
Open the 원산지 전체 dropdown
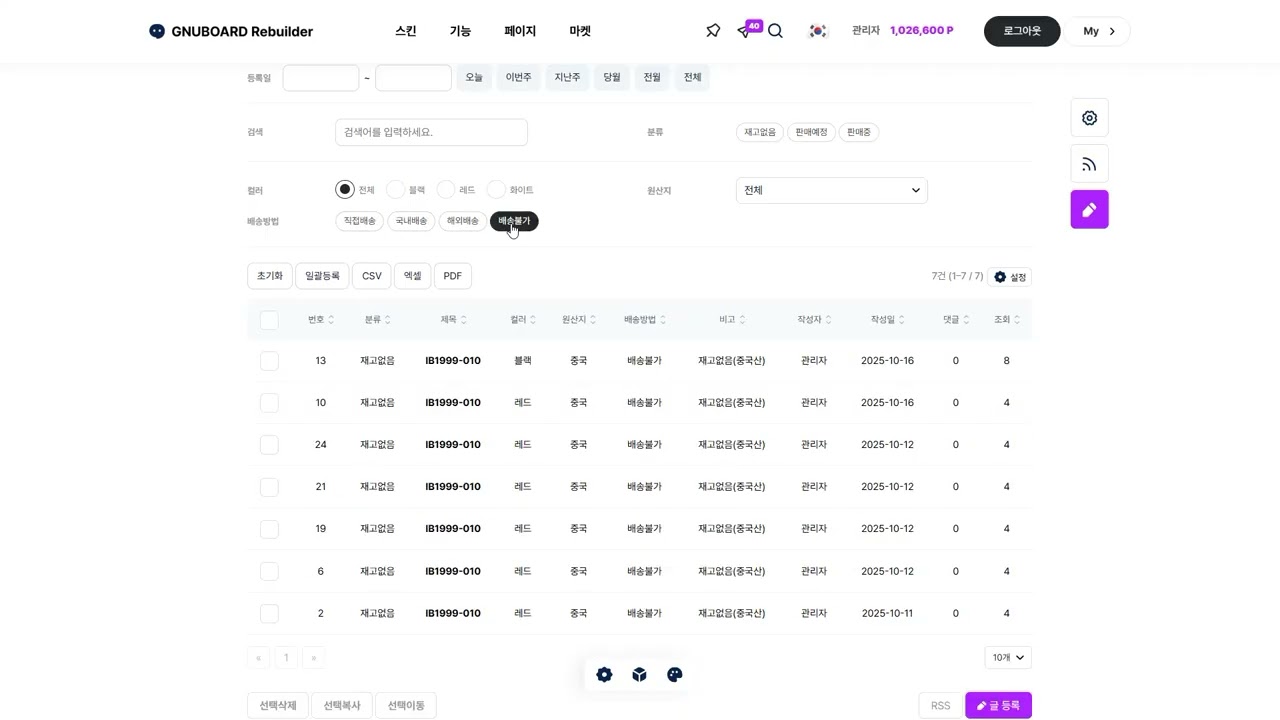click(832, 190)
